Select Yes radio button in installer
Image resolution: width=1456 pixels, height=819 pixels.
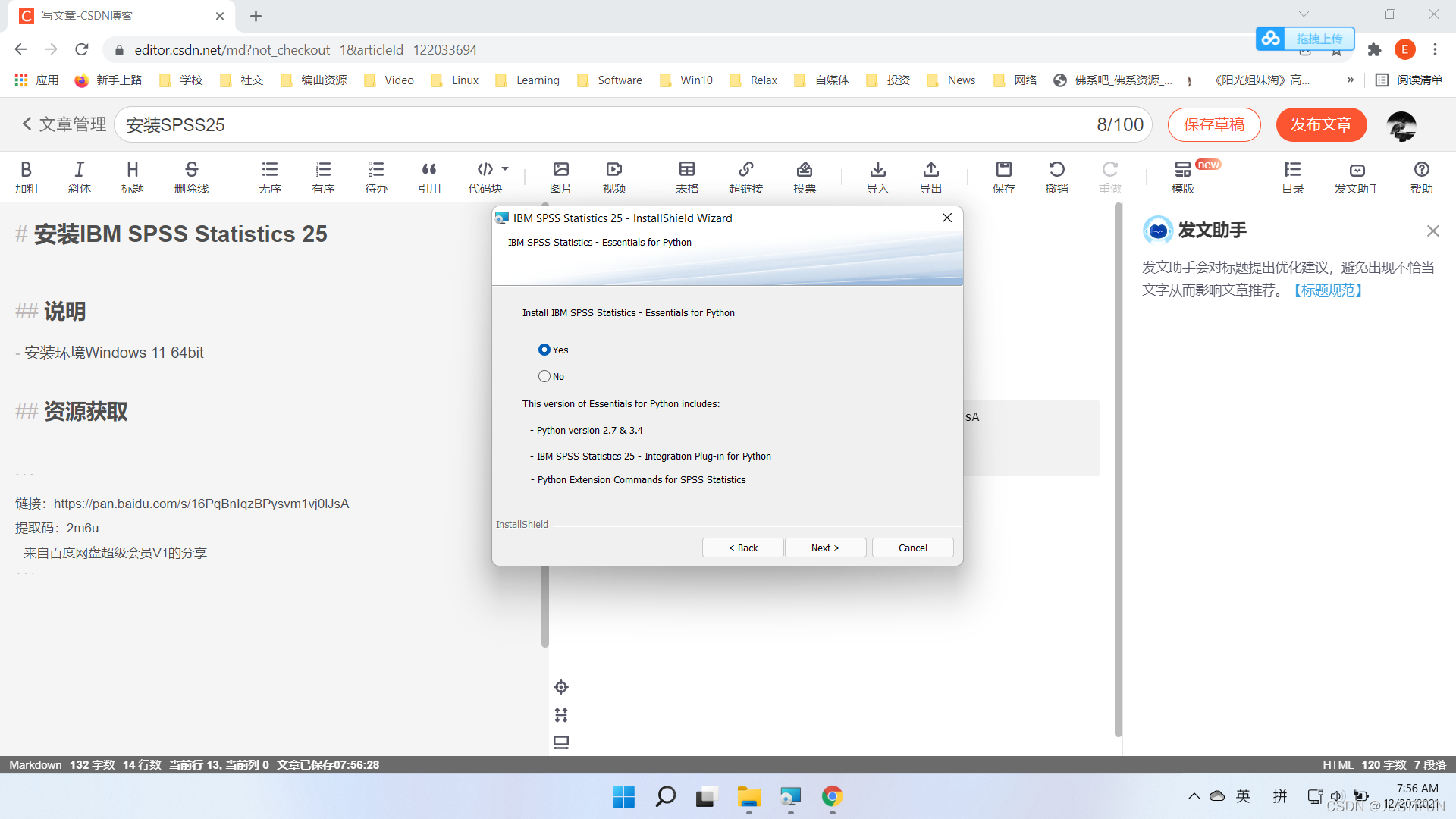coord(544,350)
